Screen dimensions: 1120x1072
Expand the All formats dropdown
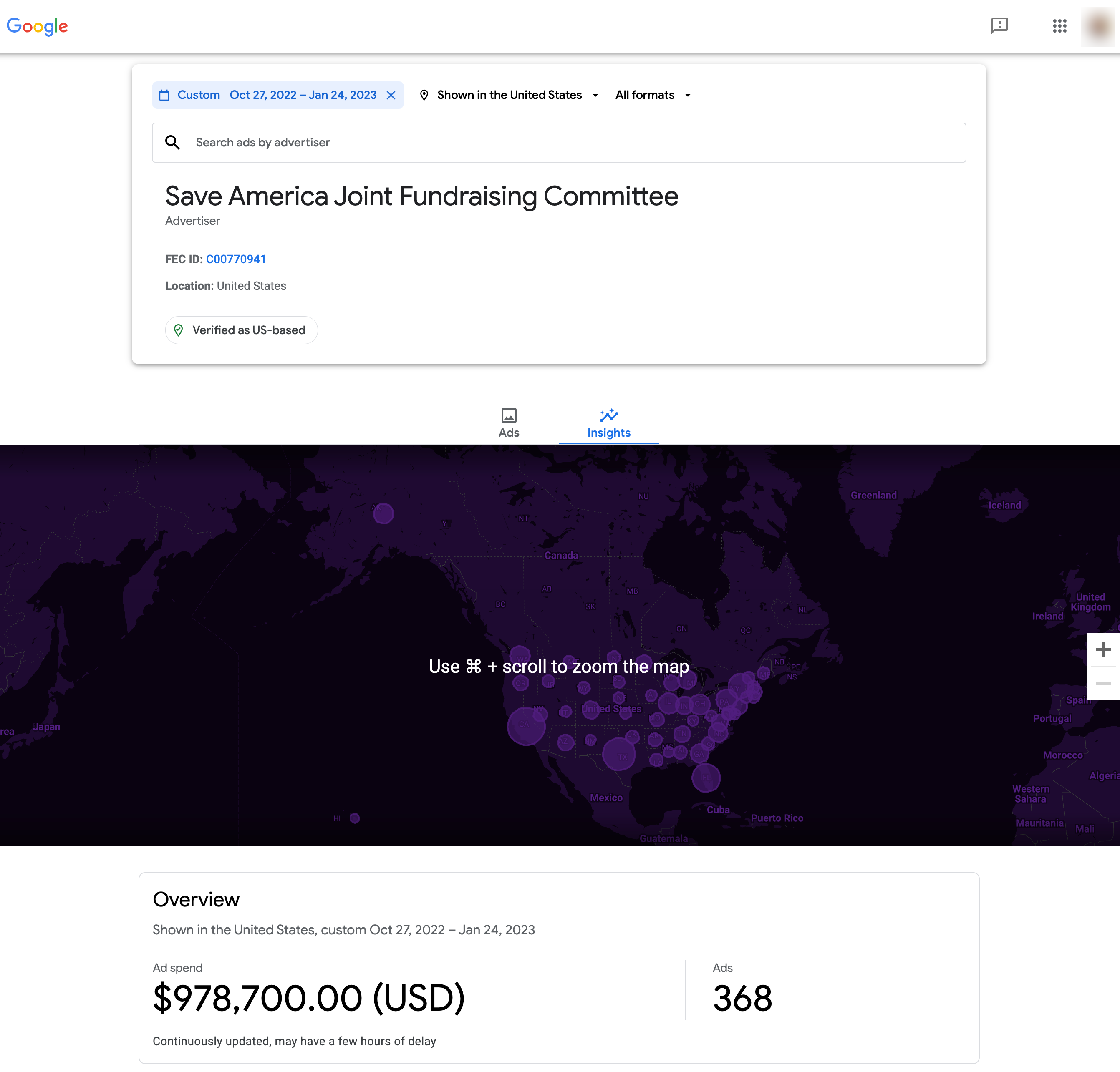[x=653, y=96]
